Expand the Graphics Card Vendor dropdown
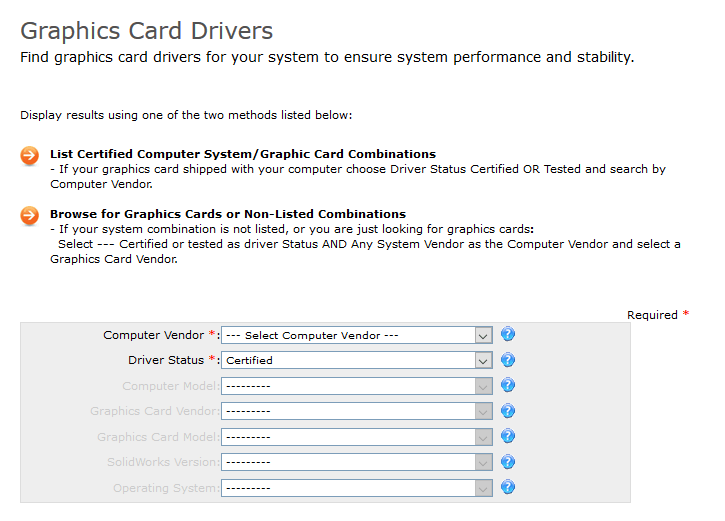The height and width of the screenshot is (521, 725). pos(357,411)
